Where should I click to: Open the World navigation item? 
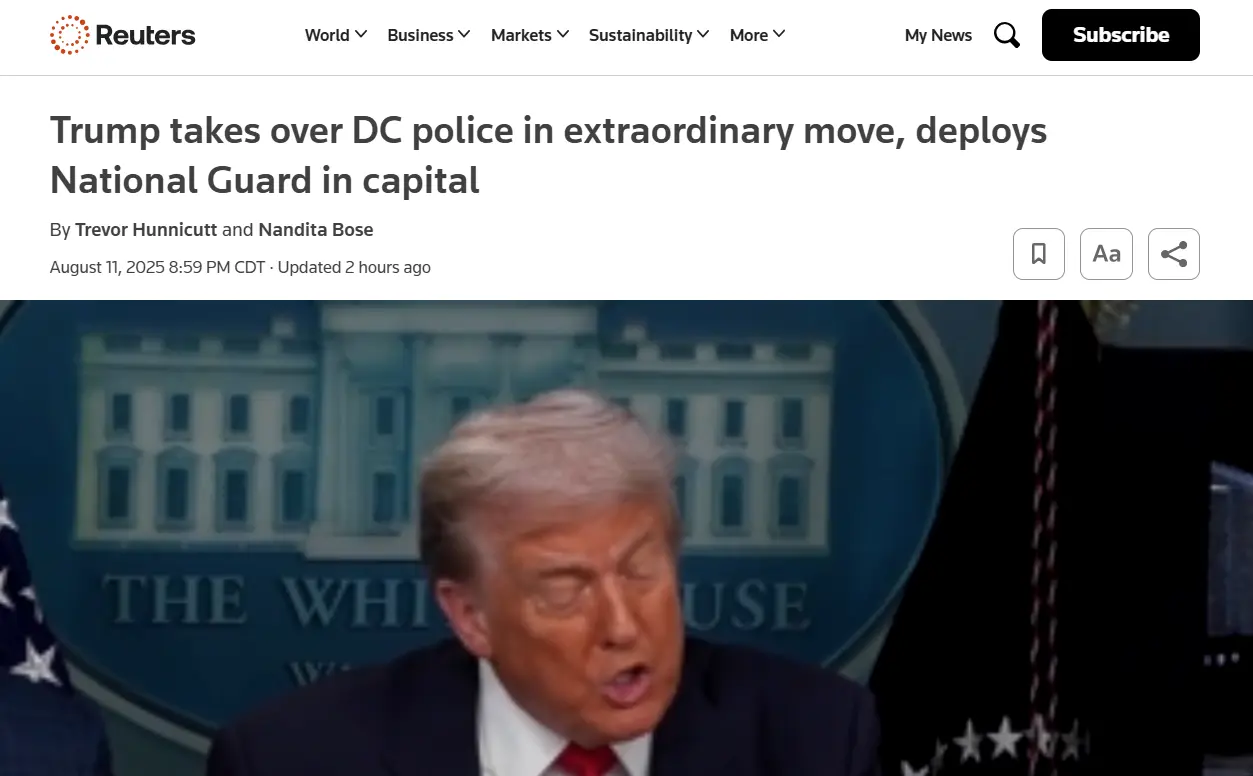[327, 35]
